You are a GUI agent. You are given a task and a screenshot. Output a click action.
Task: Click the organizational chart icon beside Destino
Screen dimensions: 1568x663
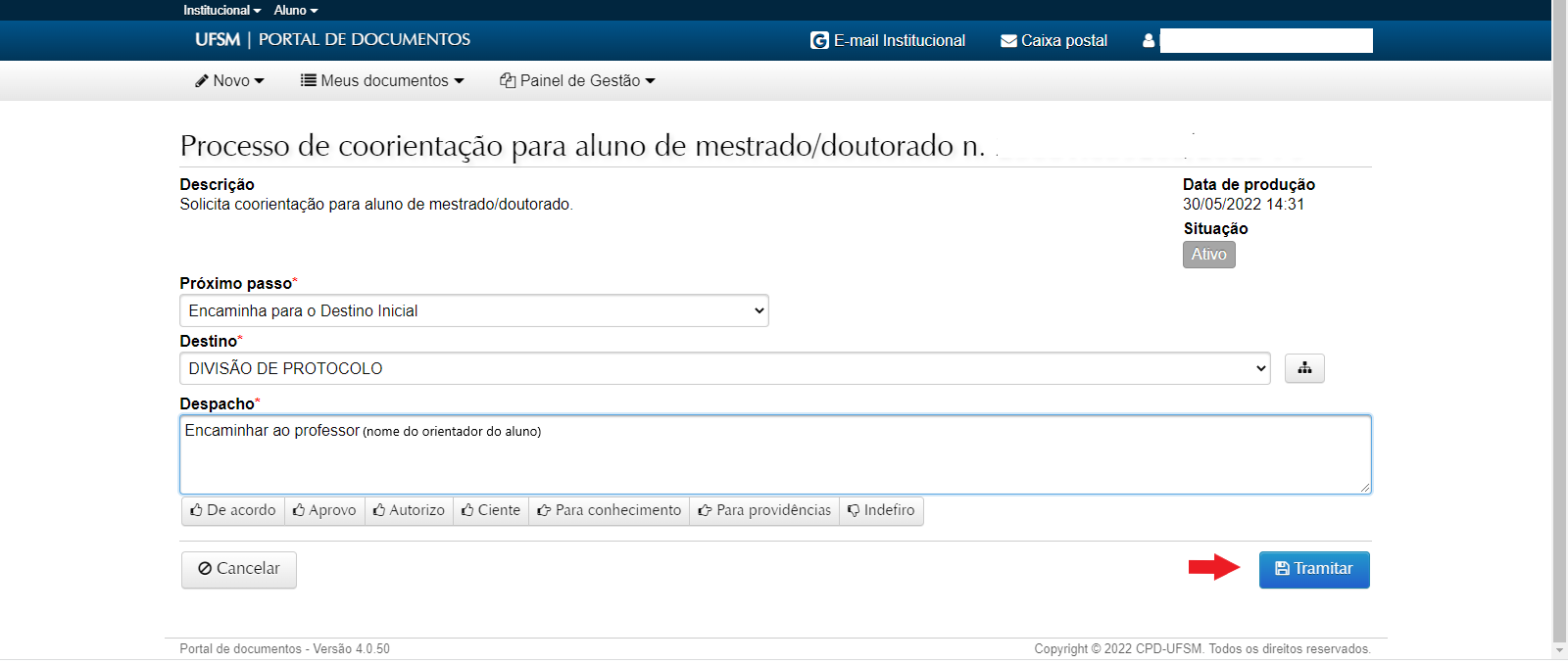(1303, 368)
